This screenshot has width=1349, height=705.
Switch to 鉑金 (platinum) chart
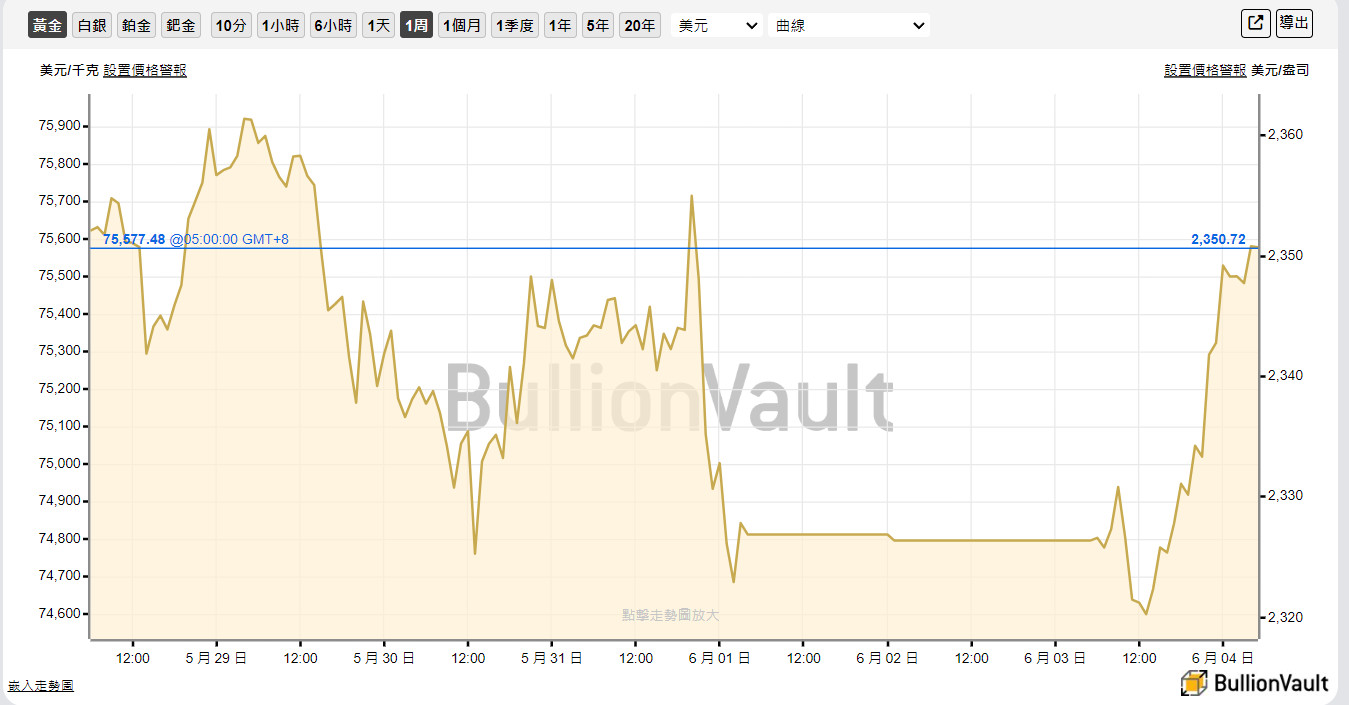[136, 25]
